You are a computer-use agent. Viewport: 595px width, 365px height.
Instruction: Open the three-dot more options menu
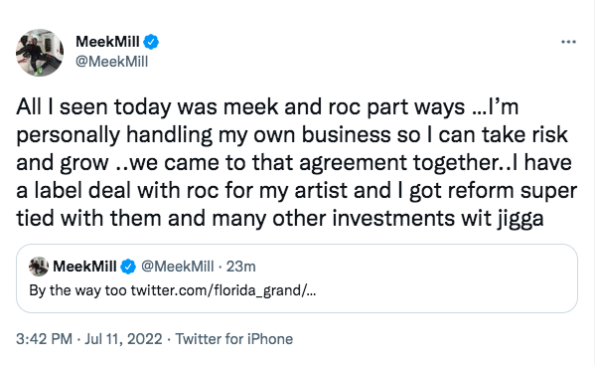(568, 42)
